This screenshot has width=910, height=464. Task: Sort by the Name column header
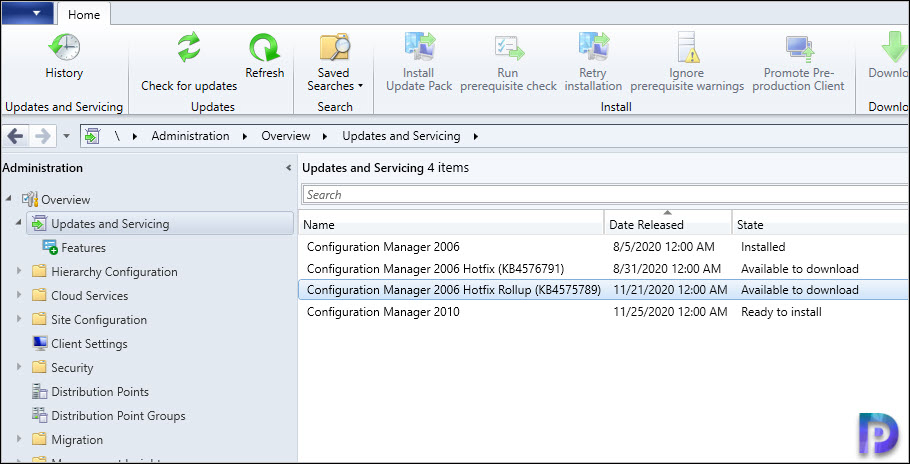click(452, 224)
